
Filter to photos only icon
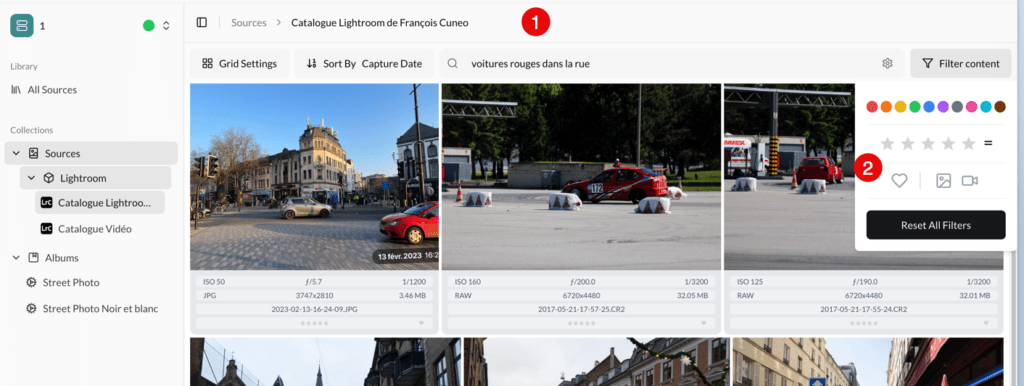[943, 181]
